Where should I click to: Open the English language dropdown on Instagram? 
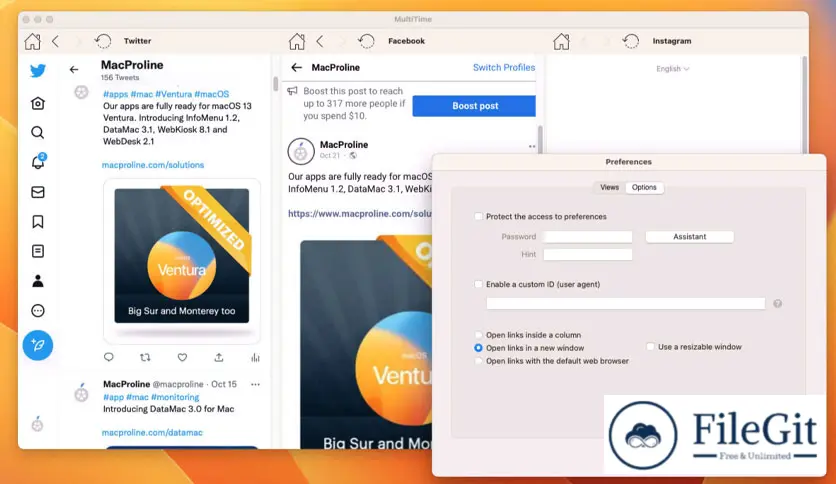672,69
